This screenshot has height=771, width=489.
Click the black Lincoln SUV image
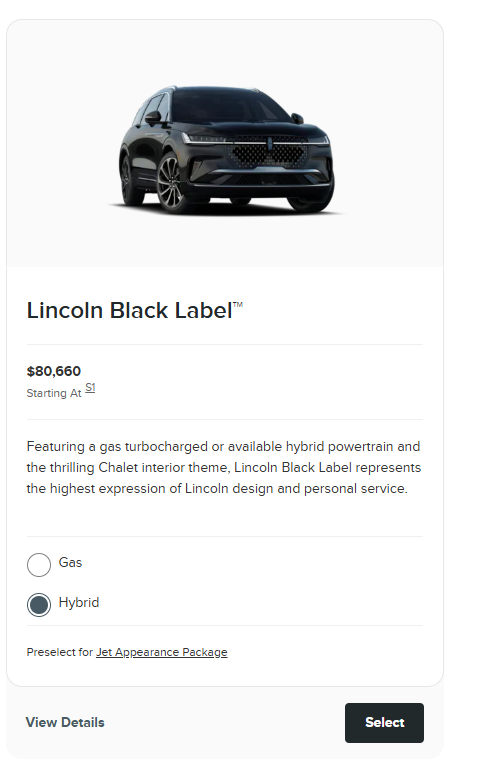coord(226,150)
